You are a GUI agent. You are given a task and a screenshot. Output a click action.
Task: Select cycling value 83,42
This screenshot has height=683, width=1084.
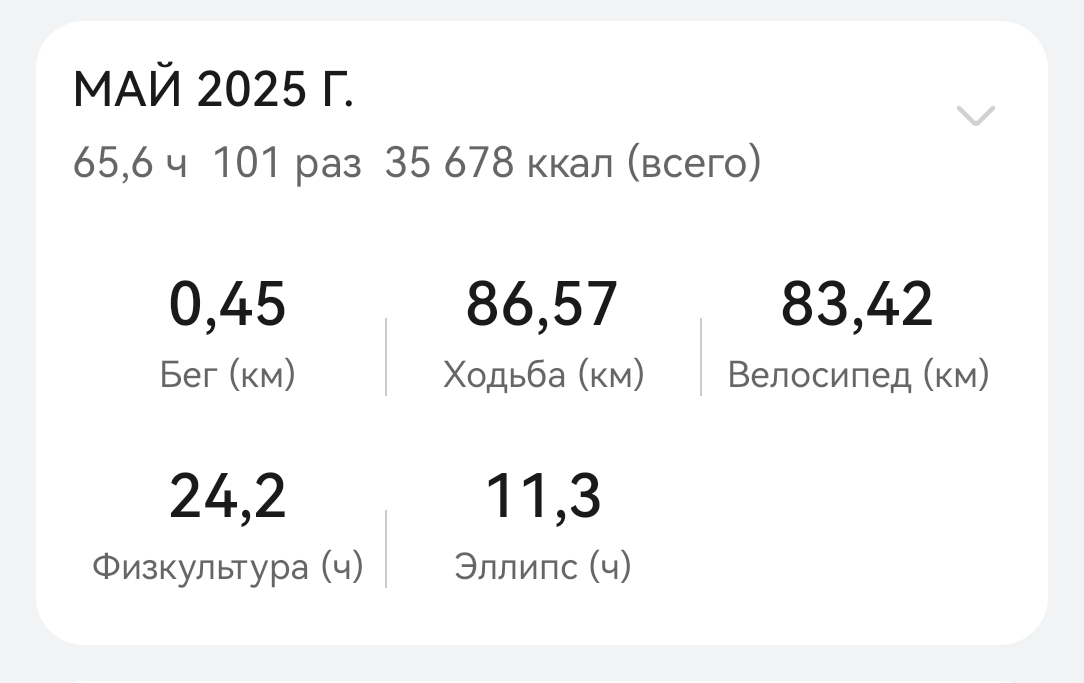(857, 303)
